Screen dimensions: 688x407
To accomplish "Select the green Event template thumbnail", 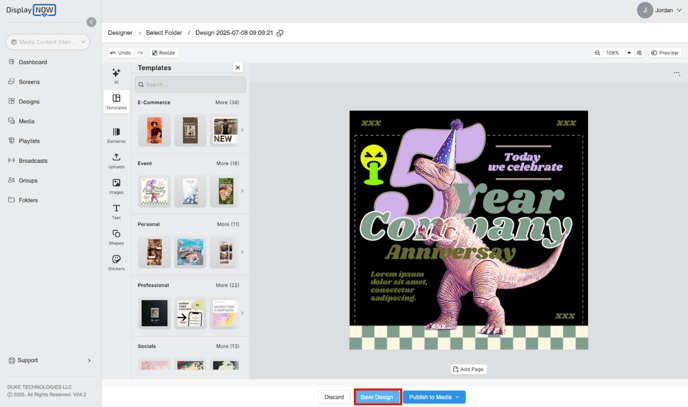I will 226,191.
